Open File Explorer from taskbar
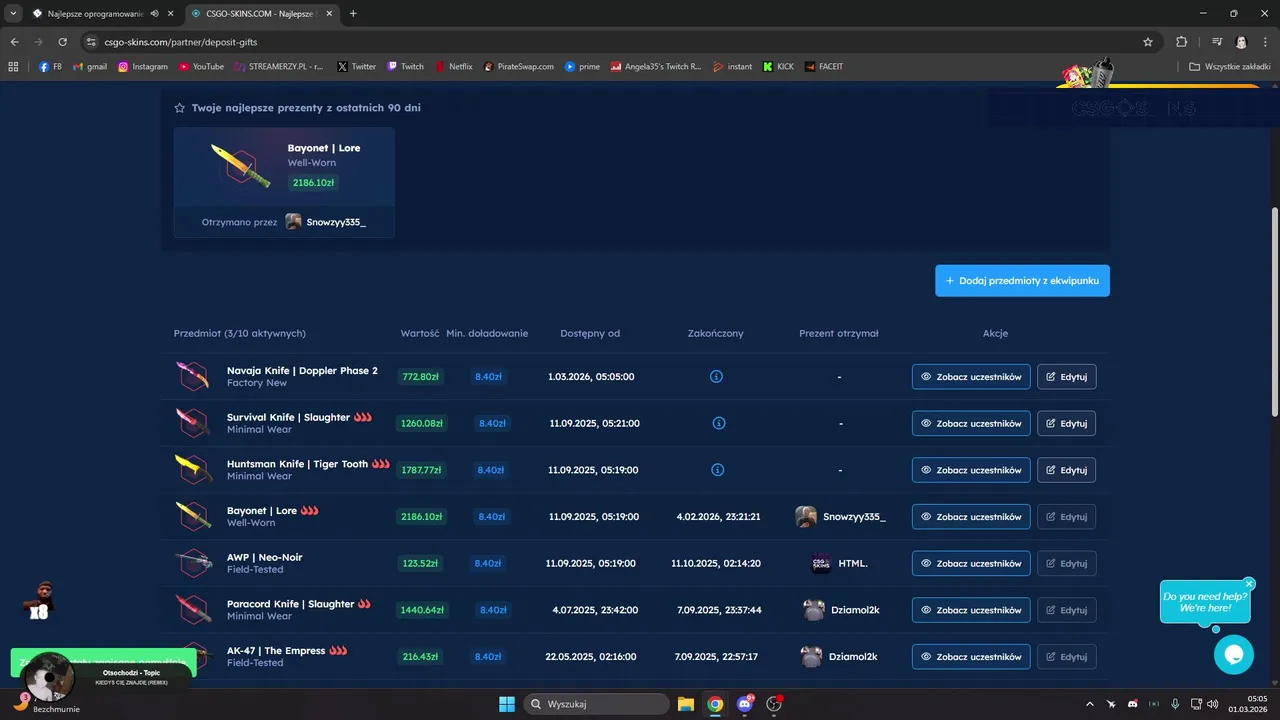 [686, 704]
